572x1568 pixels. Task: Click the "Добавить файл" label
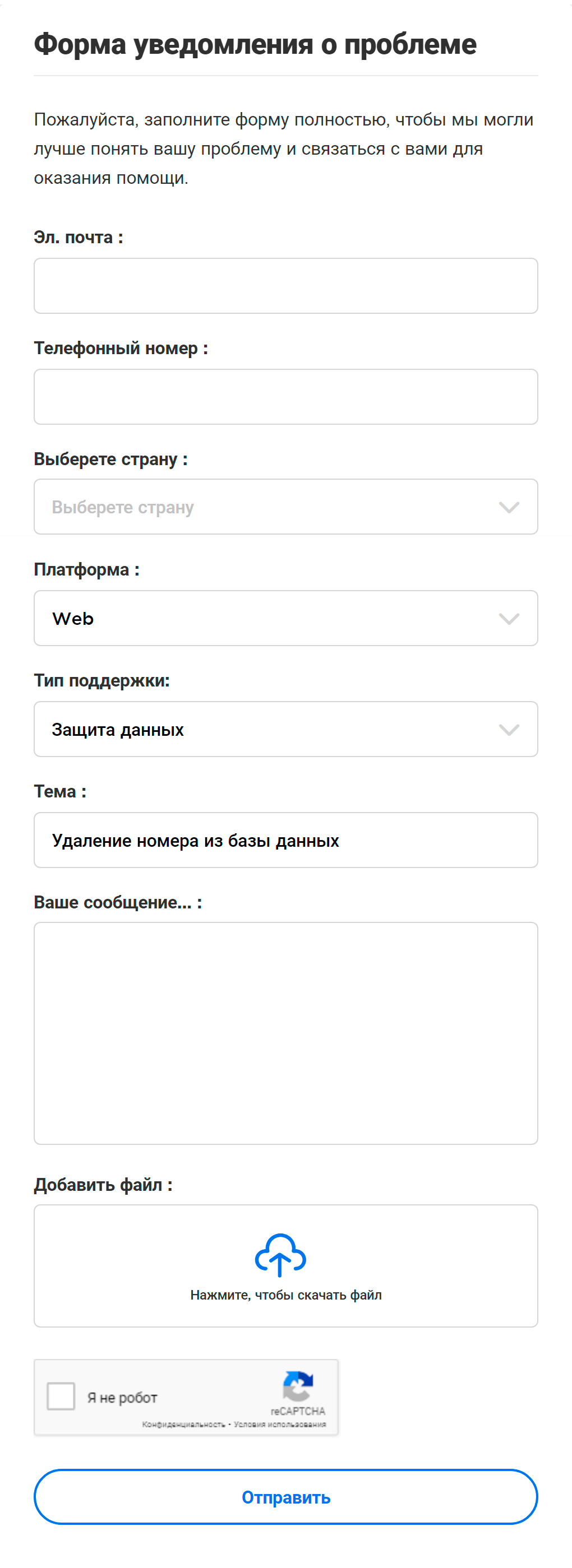tap(103, 1185)
